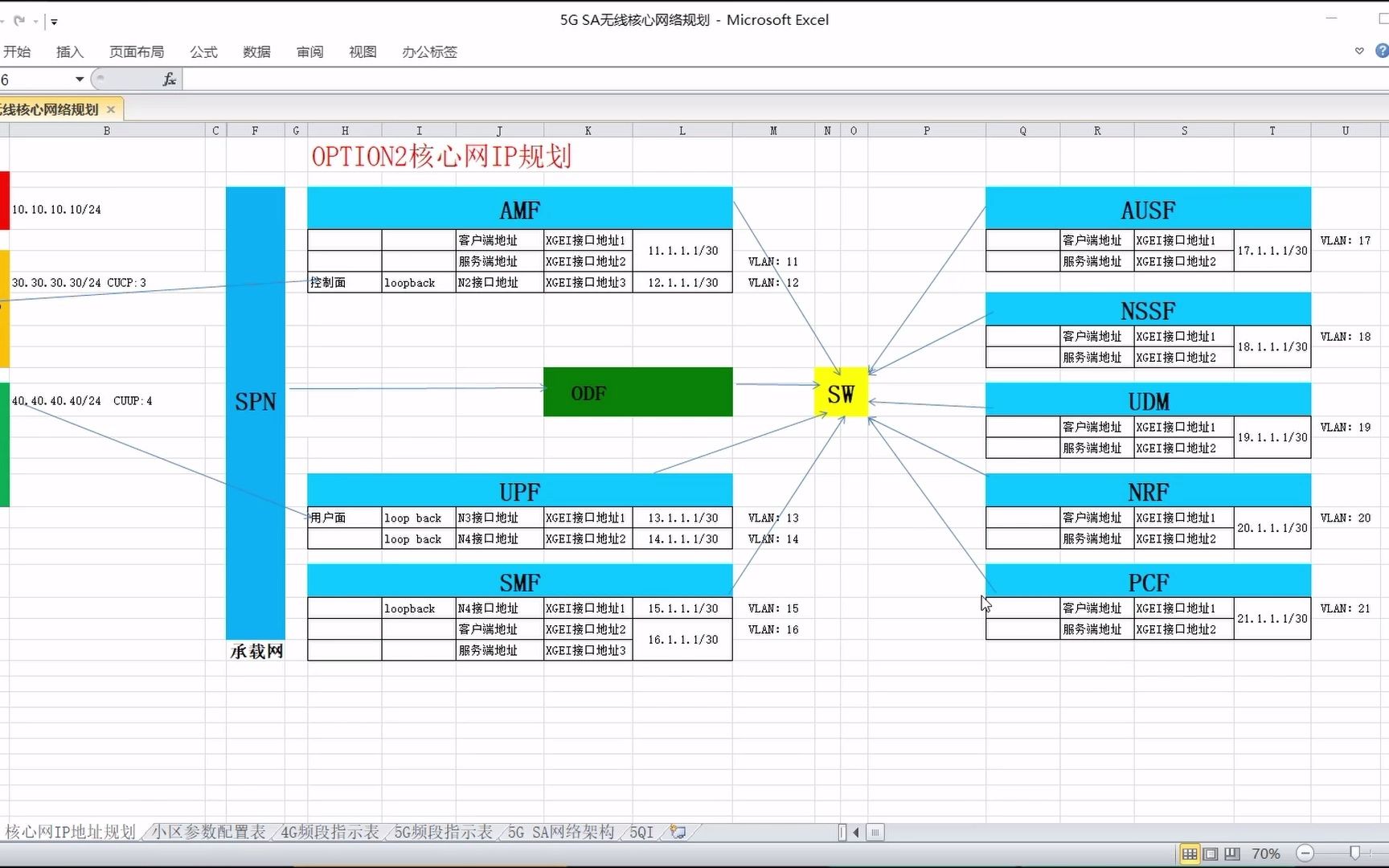Switch to 小区参数配置表 sheet tab
1389x868 pixels.
[x=209, y=832]
